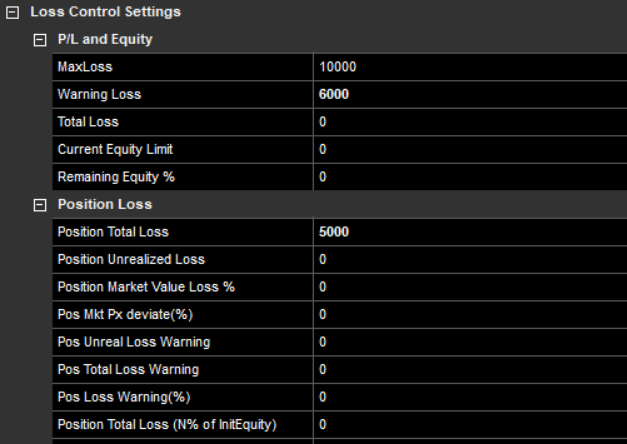This screenshot has height=444, width=627.
Task: Select the Current Equity Limit value
Action: coord(468,149)
